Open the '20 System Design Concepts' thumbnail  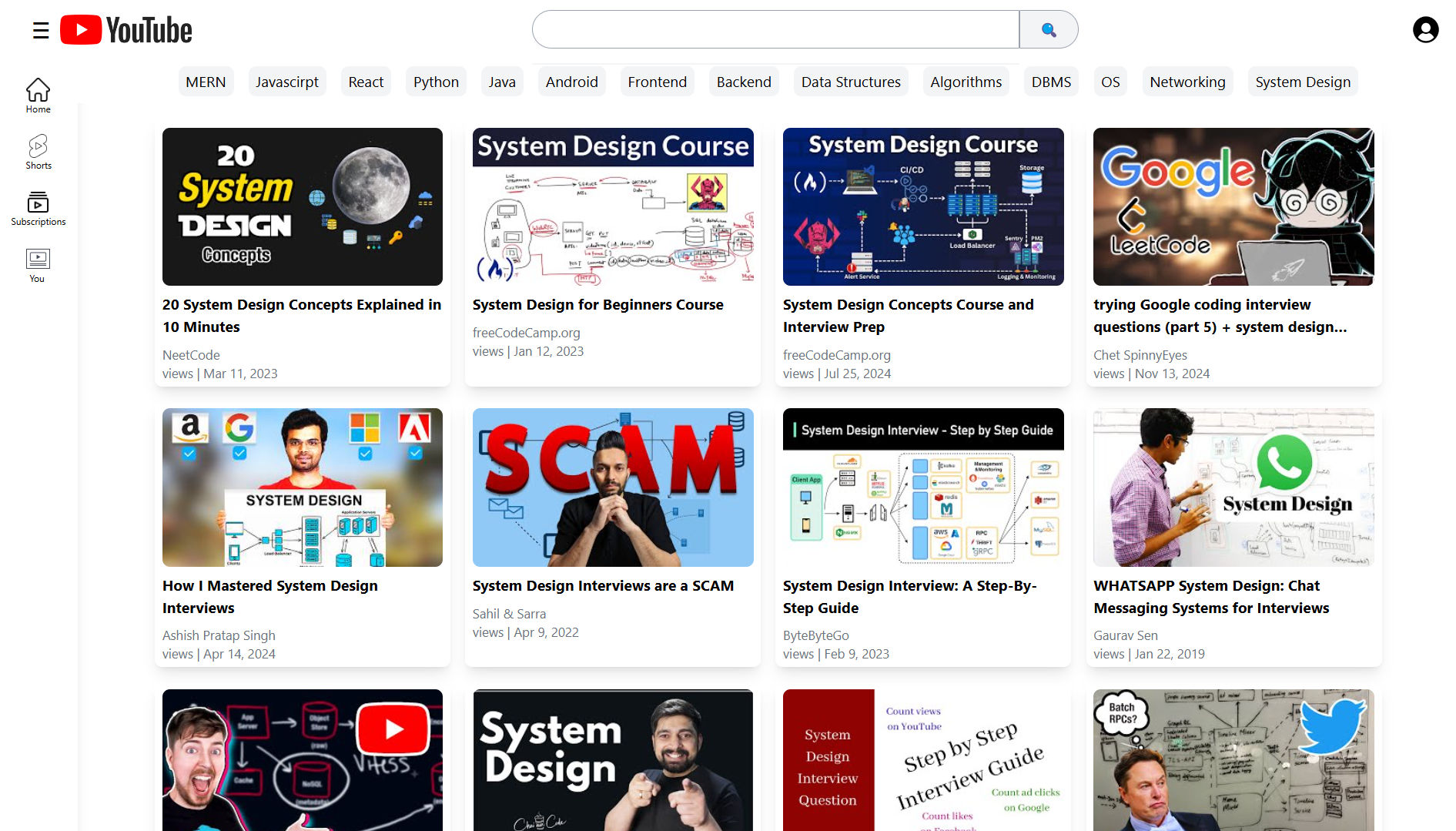[x=302, y=206]
